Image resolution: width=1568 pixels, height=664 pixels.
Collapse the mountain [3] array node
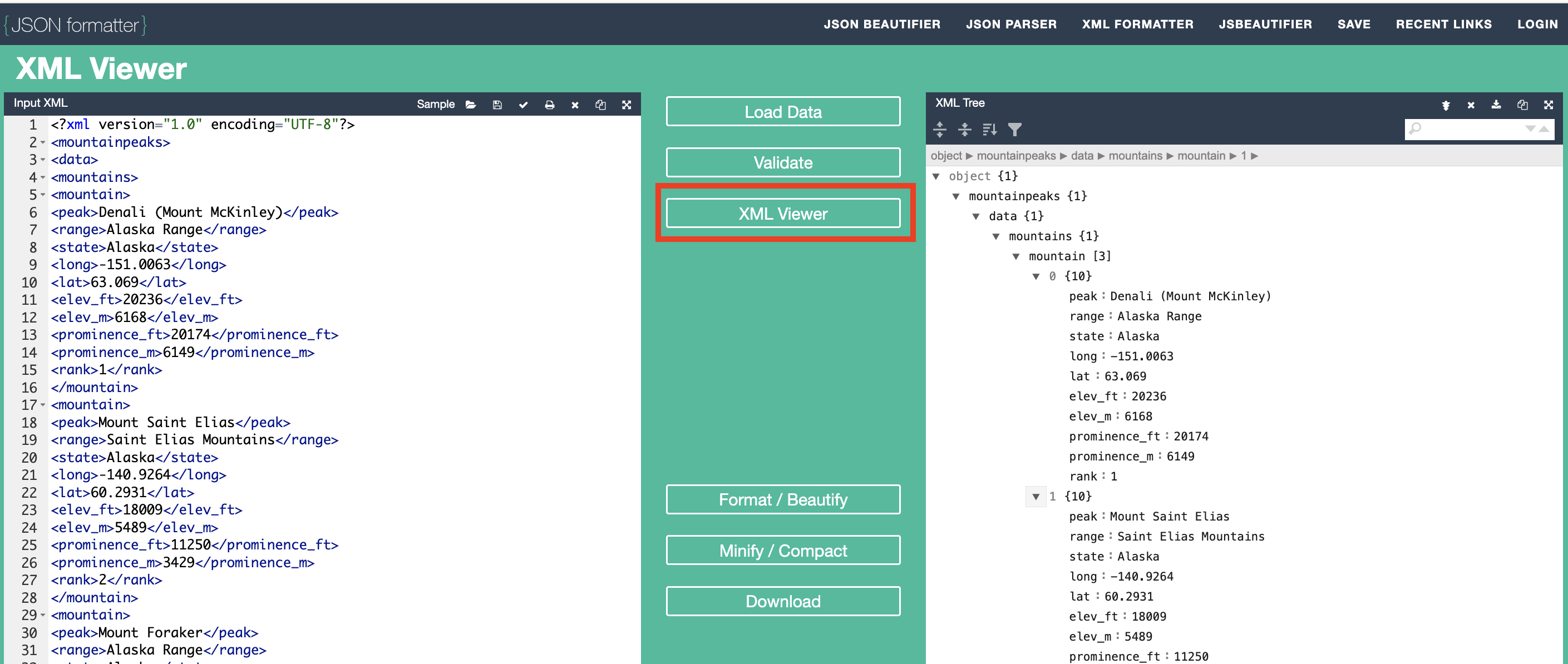pos(1016,256)
